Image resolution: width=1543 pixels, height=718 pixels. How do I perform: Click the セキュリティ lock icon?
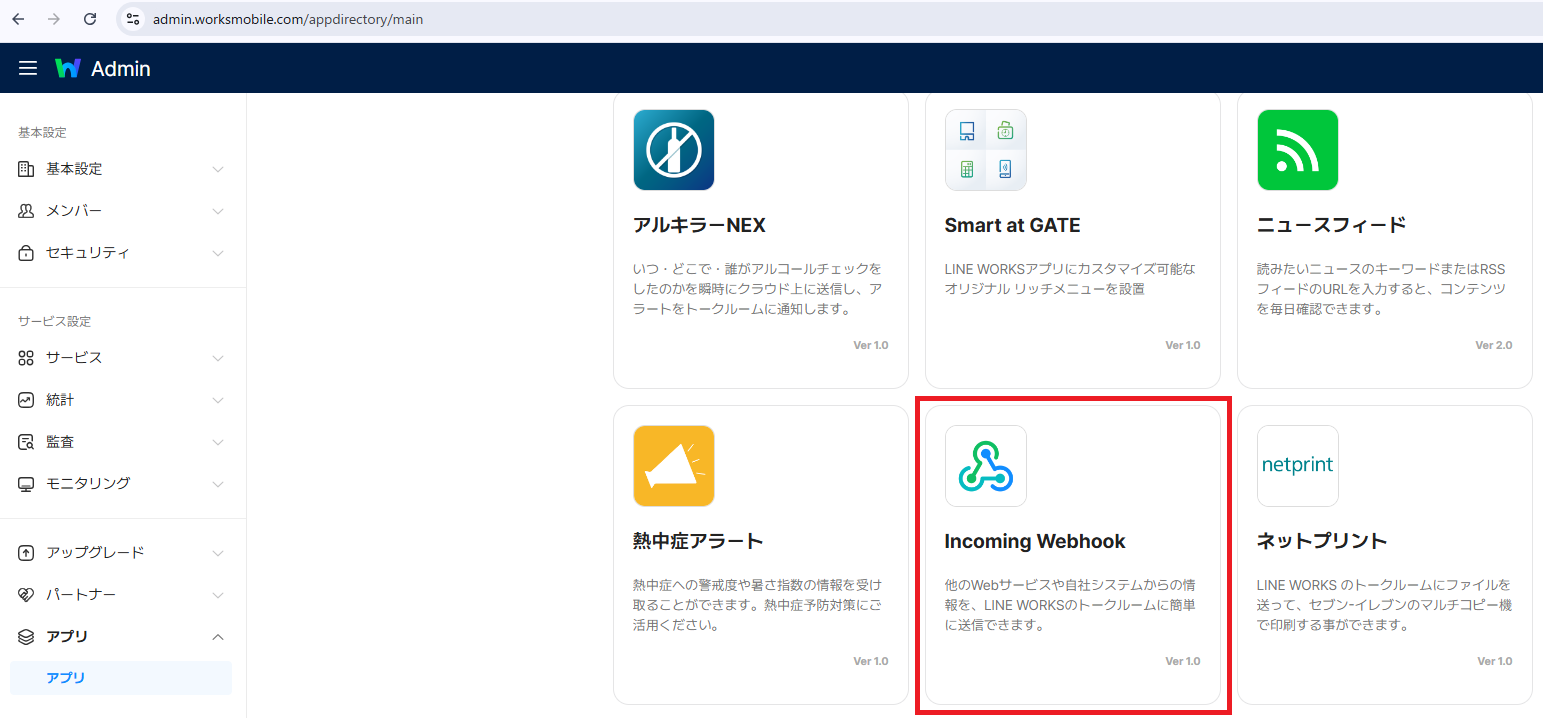click(x=26, y=253)
